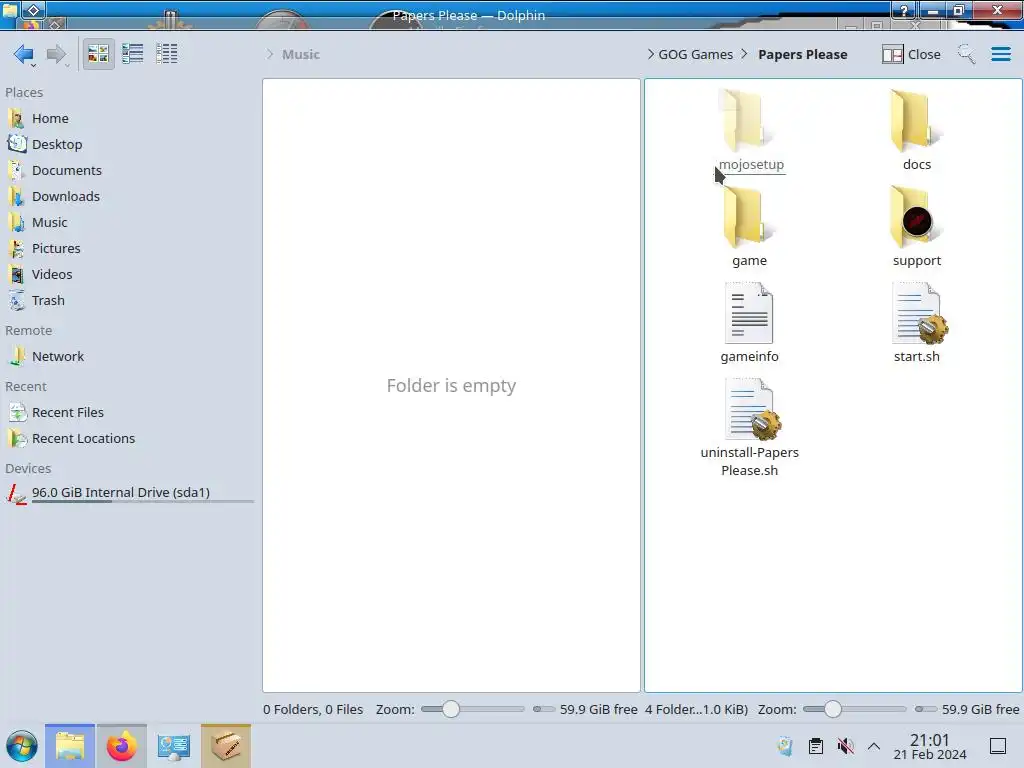Screen dimensions: 1024x768
Task: Go back with the blue back arrow
Action: 24,54
